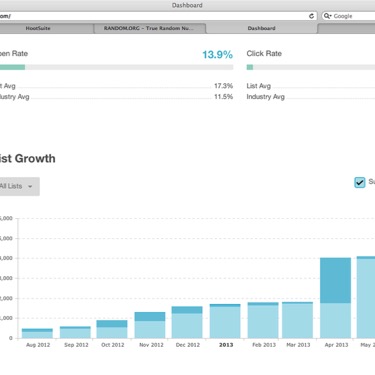
Task: Click Industry Avg label under Click Rate
Action: click(266, 97)
